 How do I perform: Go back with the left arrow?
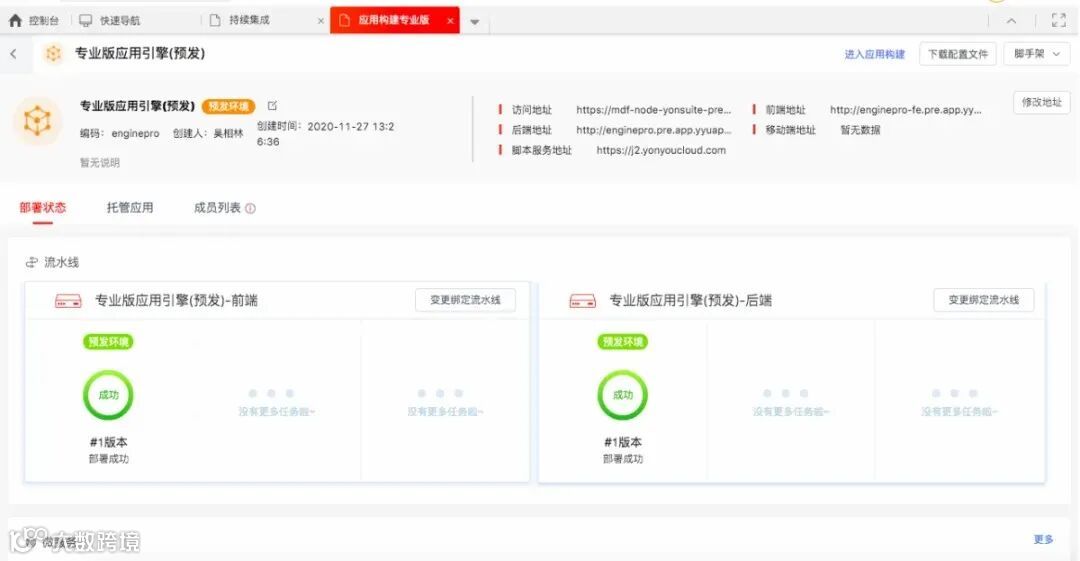tap(13, 53)
